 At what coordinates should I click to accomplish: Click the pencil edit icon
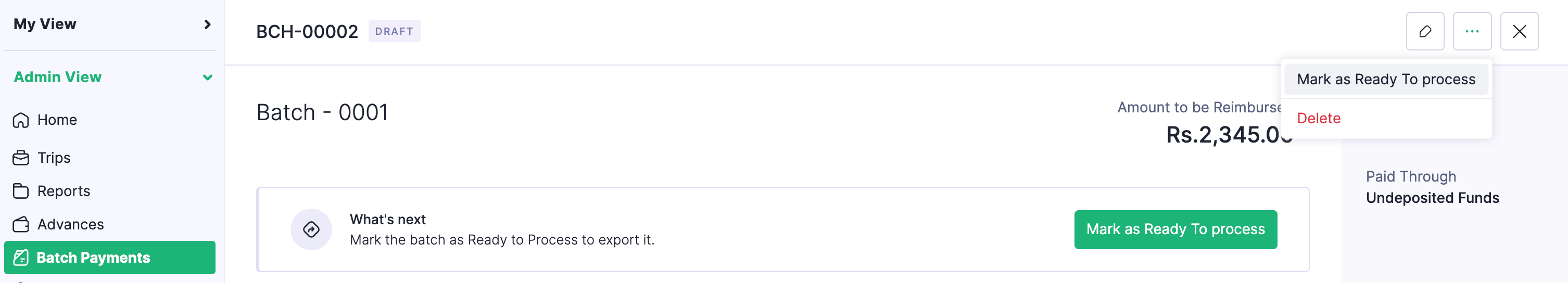click(1424, 32)
